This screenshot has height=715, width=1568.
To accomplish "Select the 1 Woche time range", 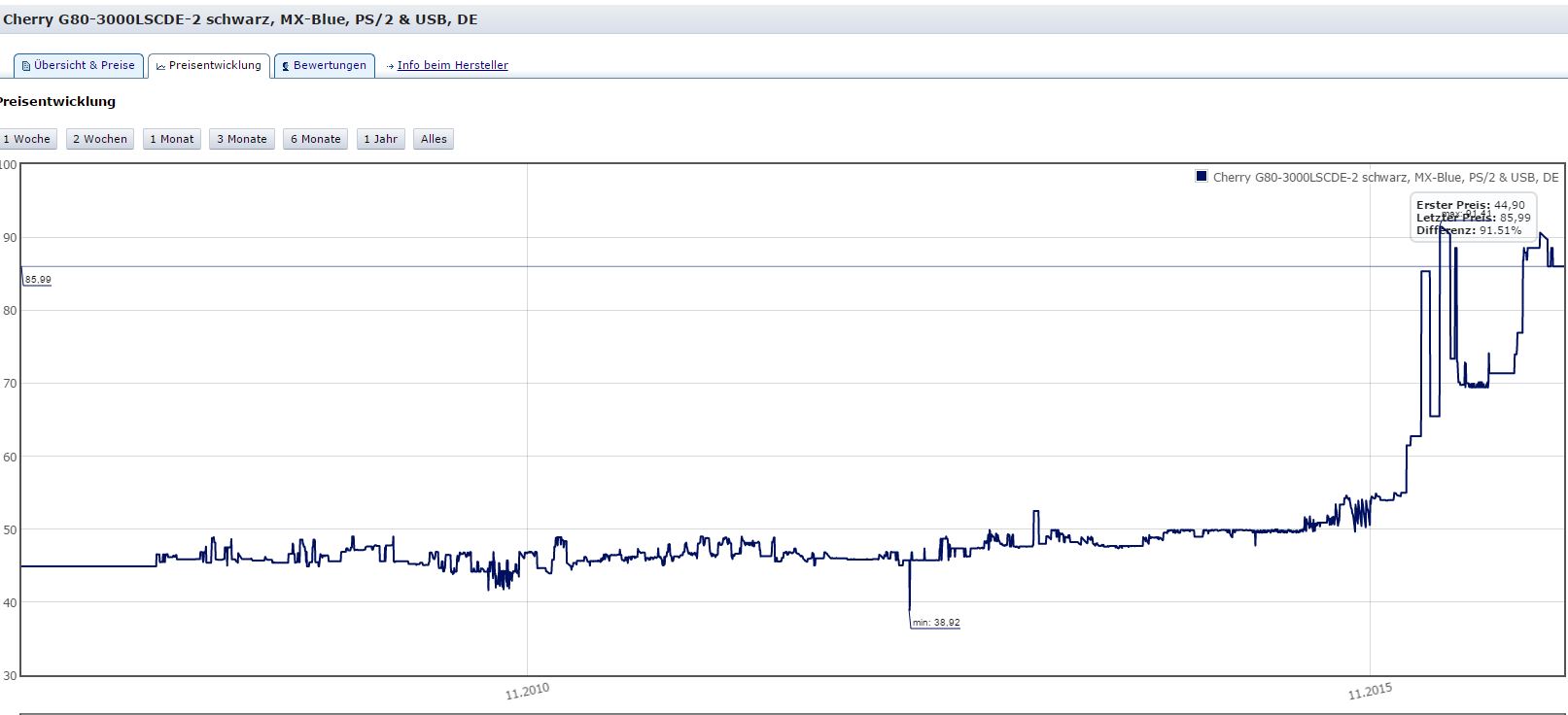I will pos(27,139).
